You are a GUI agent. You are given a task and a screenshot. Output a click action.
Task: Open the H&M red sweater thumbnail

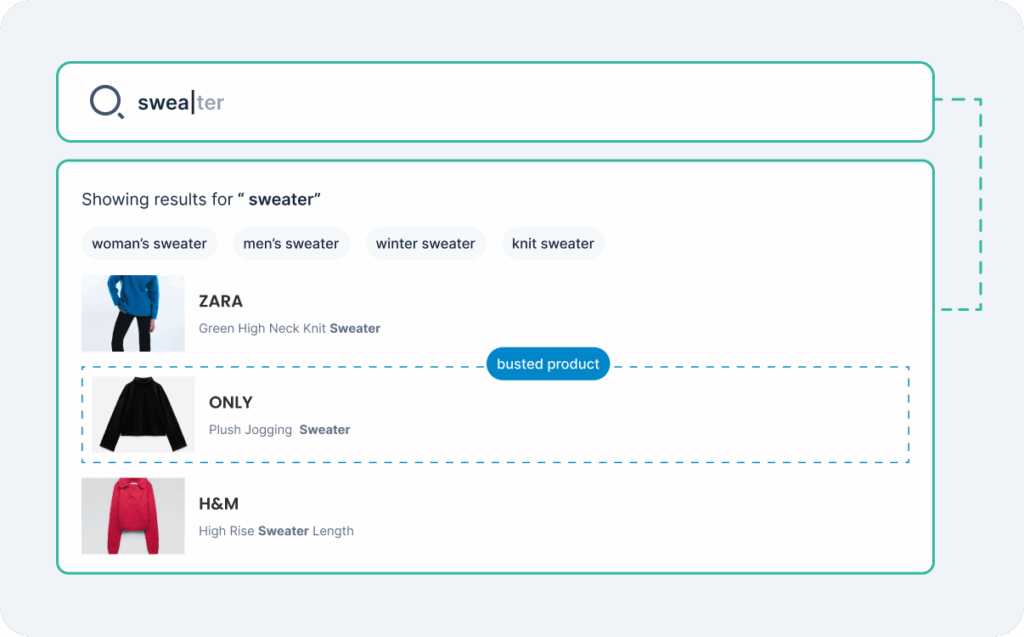click(133, 515)
